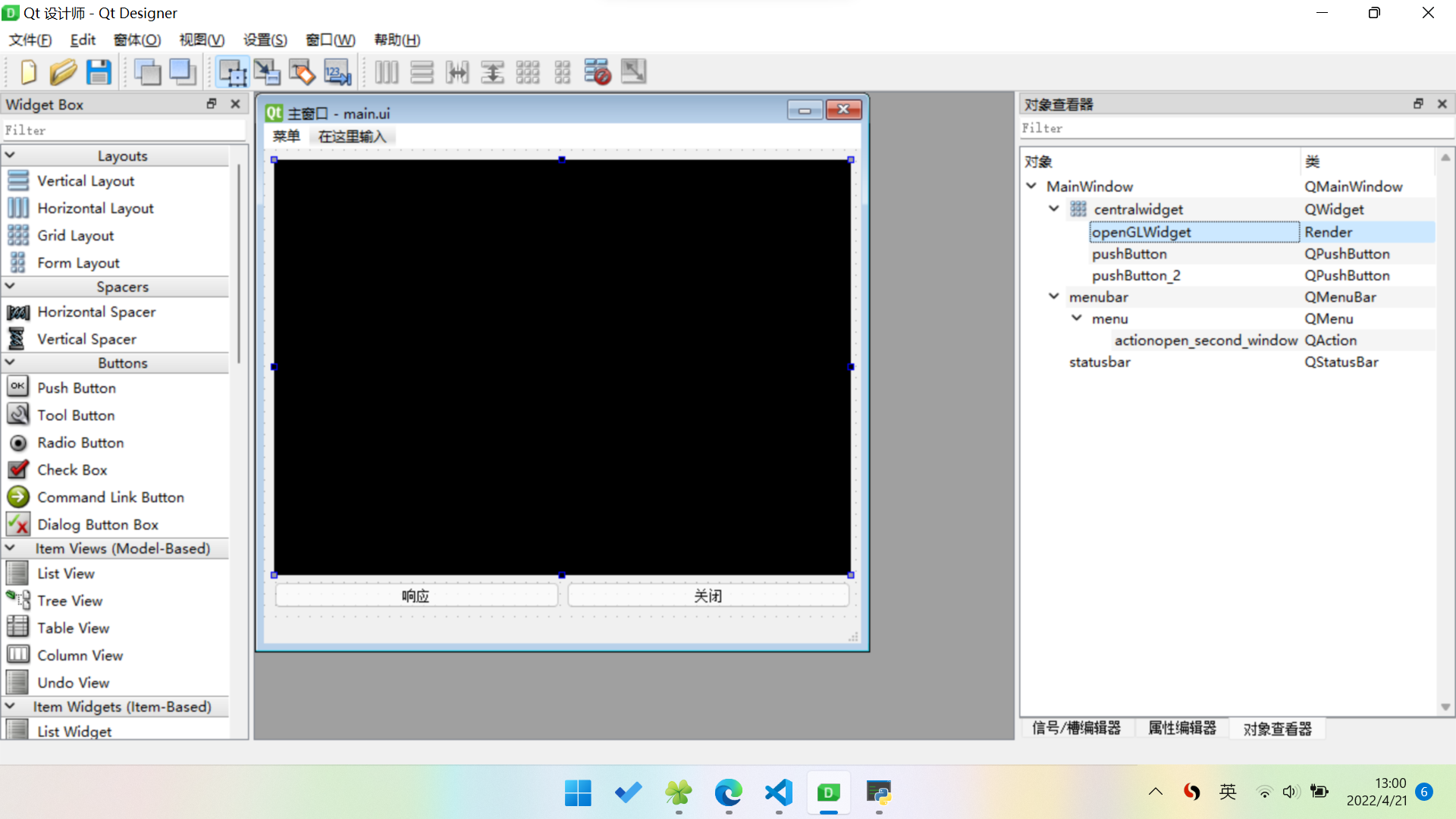Click the Save floppy disk icon

click(99, 72)
